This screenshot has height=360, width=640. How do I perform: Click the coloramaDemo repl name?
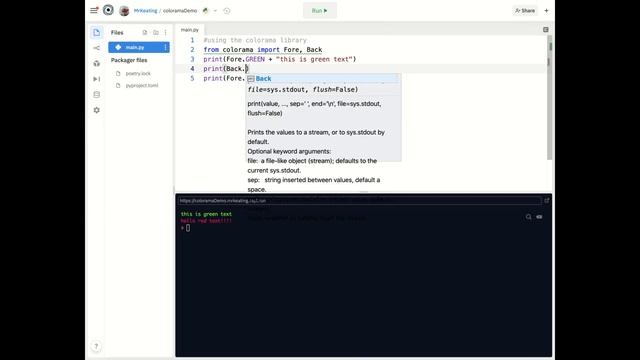click(x=180, y=11)
